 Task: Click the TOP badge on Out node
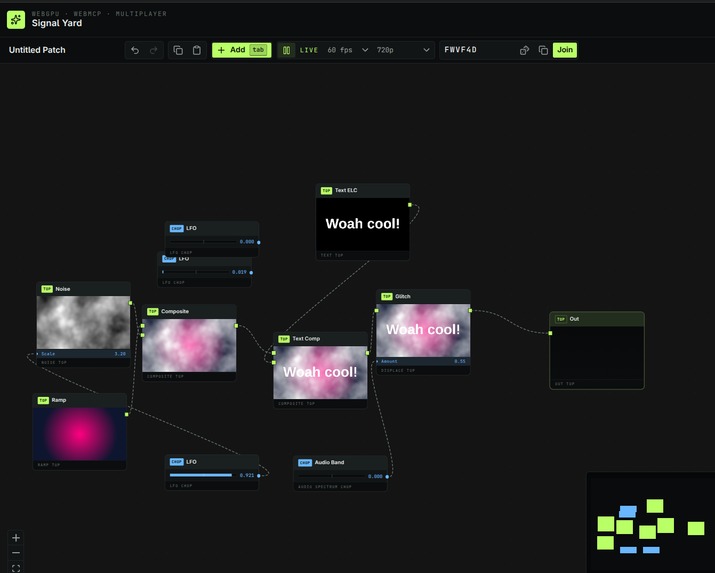(561, 319)
